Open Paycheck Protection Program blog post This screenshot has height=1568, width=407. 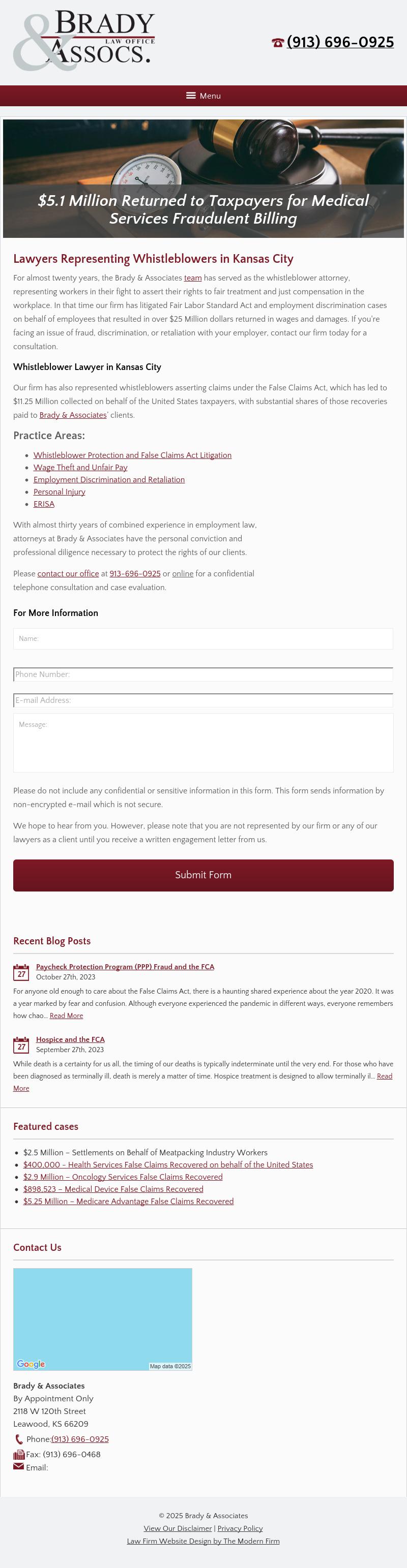125,967
